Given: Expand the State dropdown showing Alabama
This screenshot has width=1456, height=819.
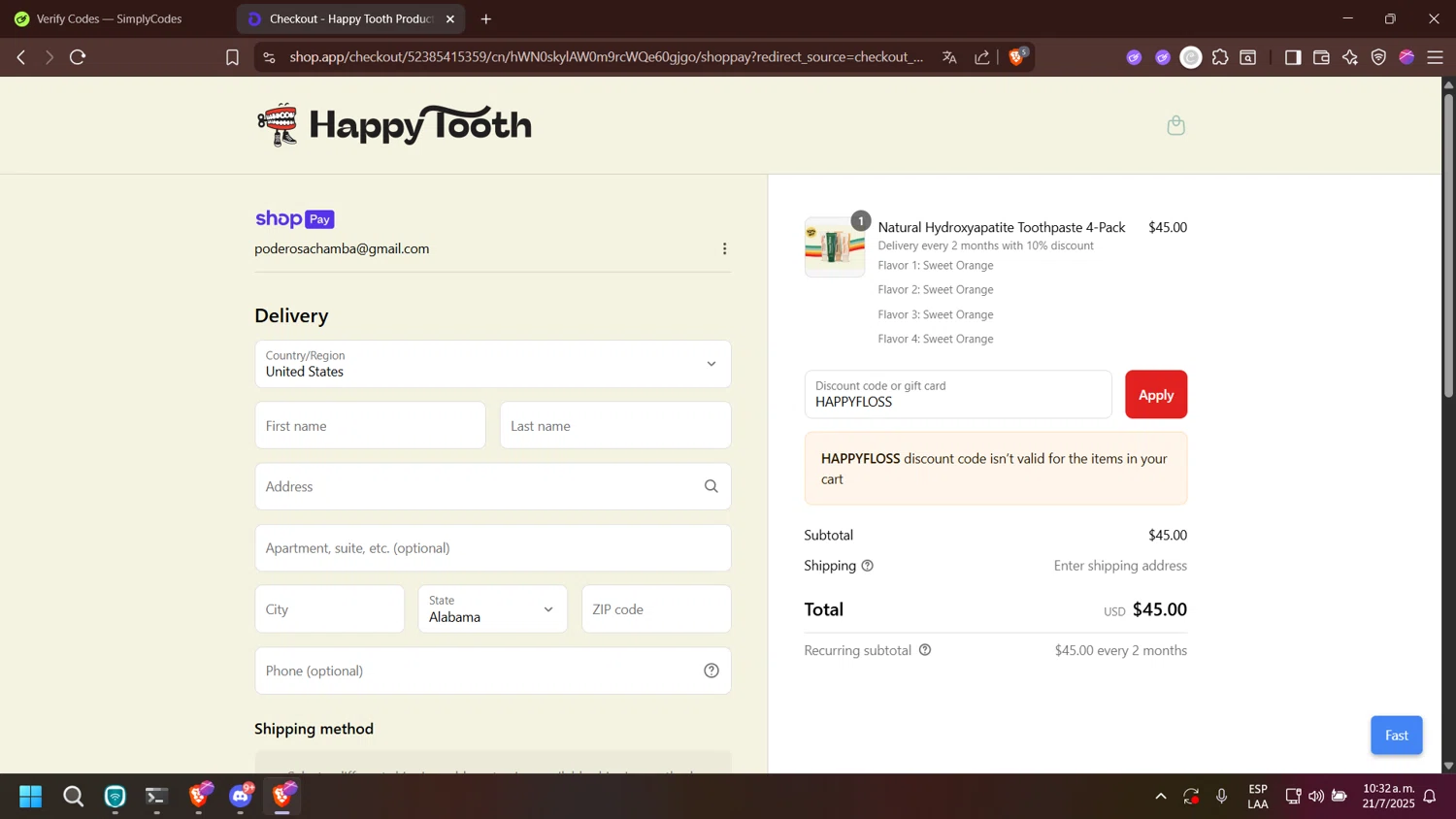Looking at the screenshot, I should click(x=493, y=609).
